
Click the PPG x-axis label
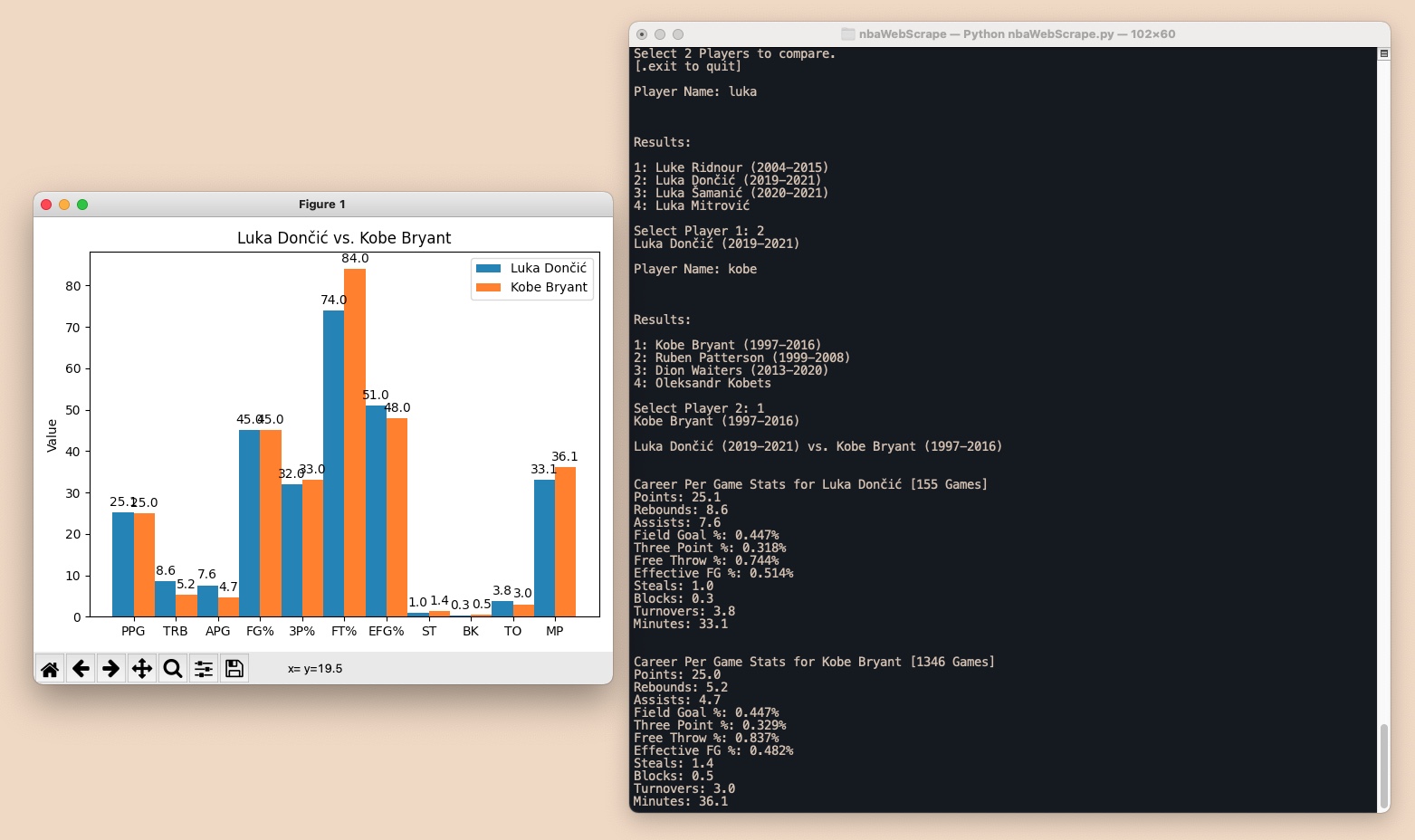pos(133,631)
